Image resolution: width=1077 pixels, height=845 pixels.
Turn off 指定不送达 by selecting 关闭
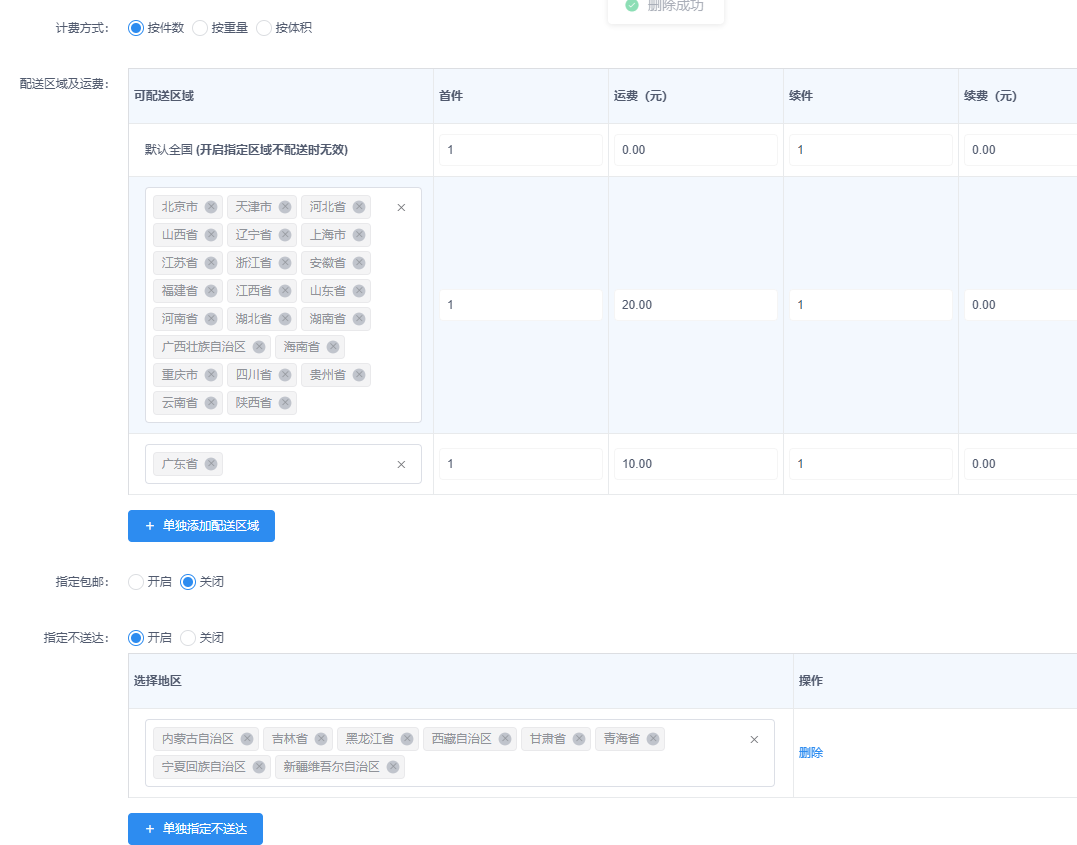point(188,638)
